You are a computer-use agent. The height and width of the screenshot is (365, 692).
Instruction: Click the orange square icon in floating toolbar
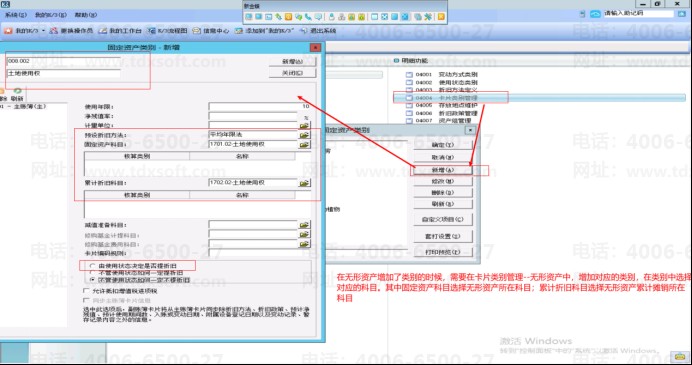click(288, 17)
